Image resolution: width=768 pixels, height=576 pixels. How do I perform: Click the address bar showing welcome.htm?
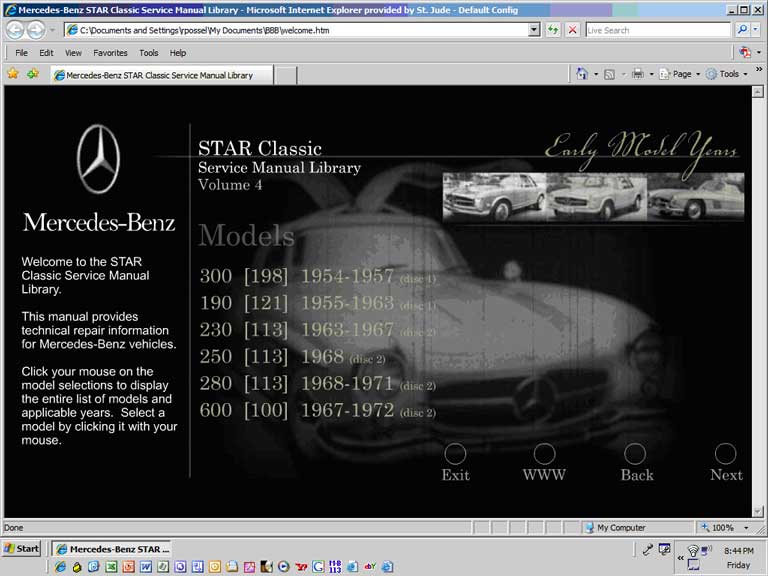pyautogui.click(x=296, y=30)
